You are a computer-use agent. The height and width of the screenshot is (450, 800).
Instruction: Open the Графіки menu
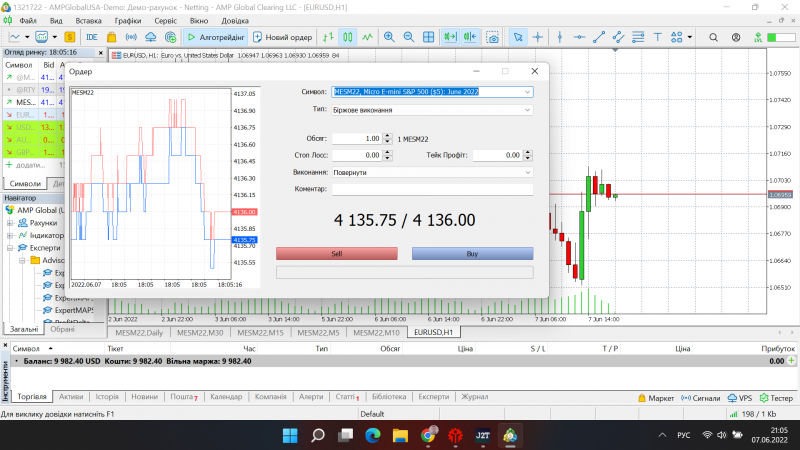[x=128, y=20]
